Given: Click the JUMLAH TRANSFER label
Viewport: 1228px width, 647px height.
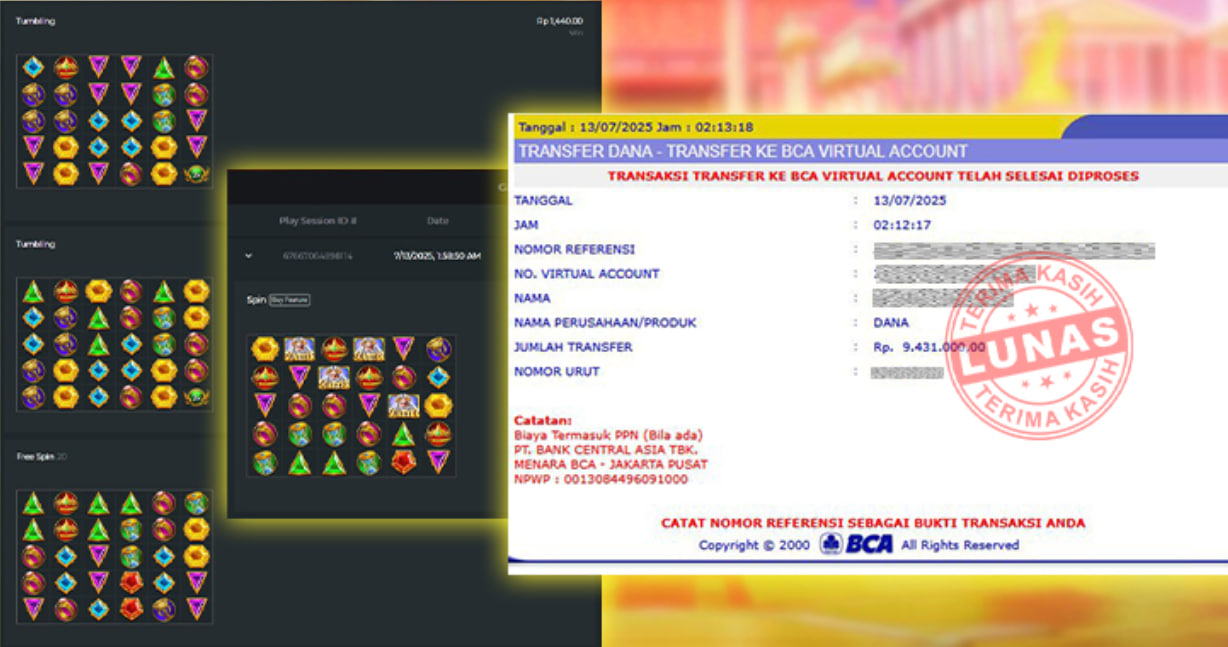Looking at the screenshot, I should pyautogui.click(x=573, y=347).
